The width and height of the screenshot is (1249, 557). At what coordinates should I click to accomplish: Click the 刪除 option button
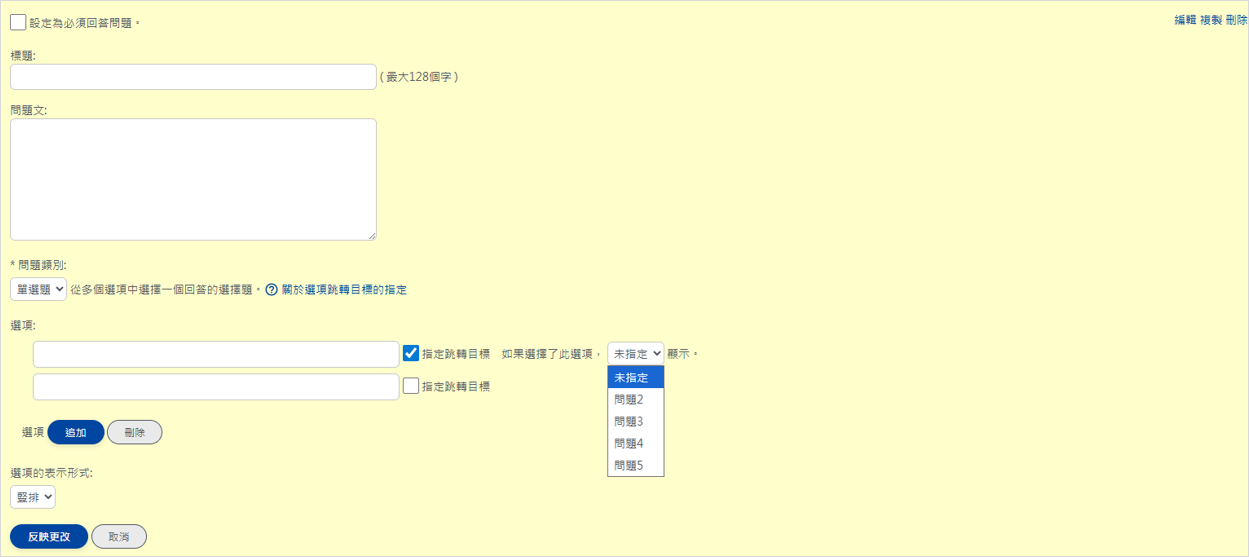tap(134, 432)
